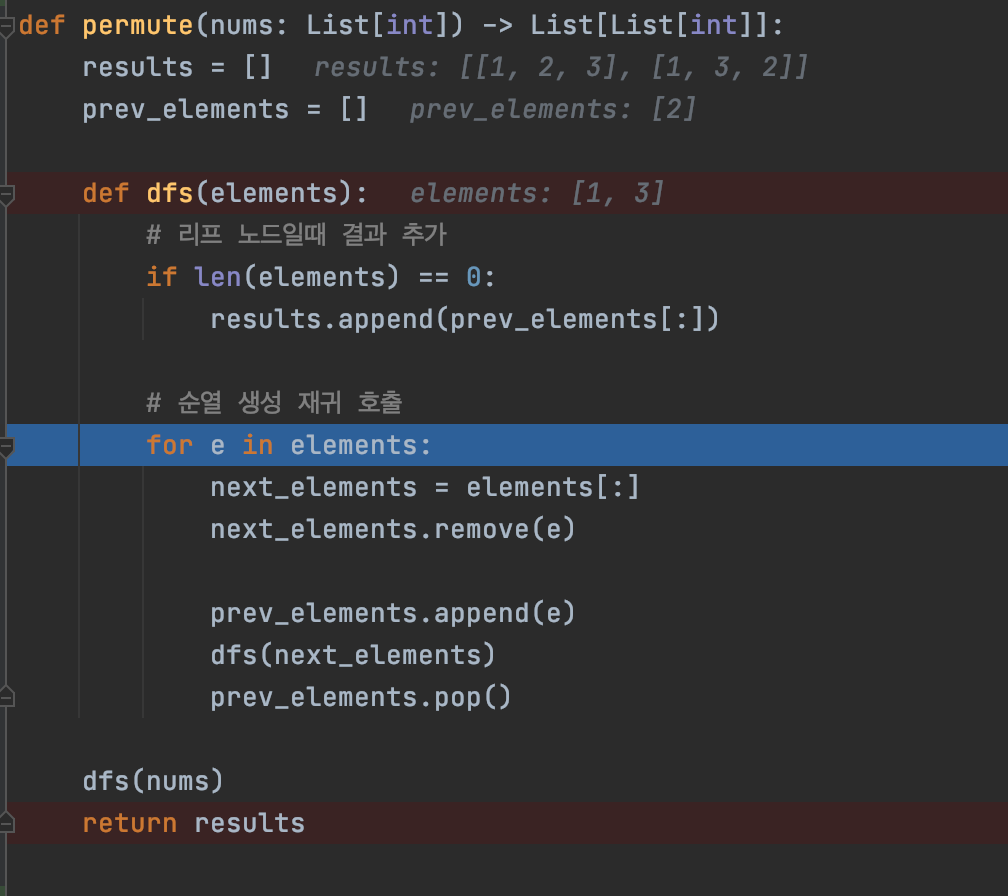Image resolution: width=1008 pixels, height=896 pixels.
Task: Click the inline debug value for results
Action: point(560,67)
